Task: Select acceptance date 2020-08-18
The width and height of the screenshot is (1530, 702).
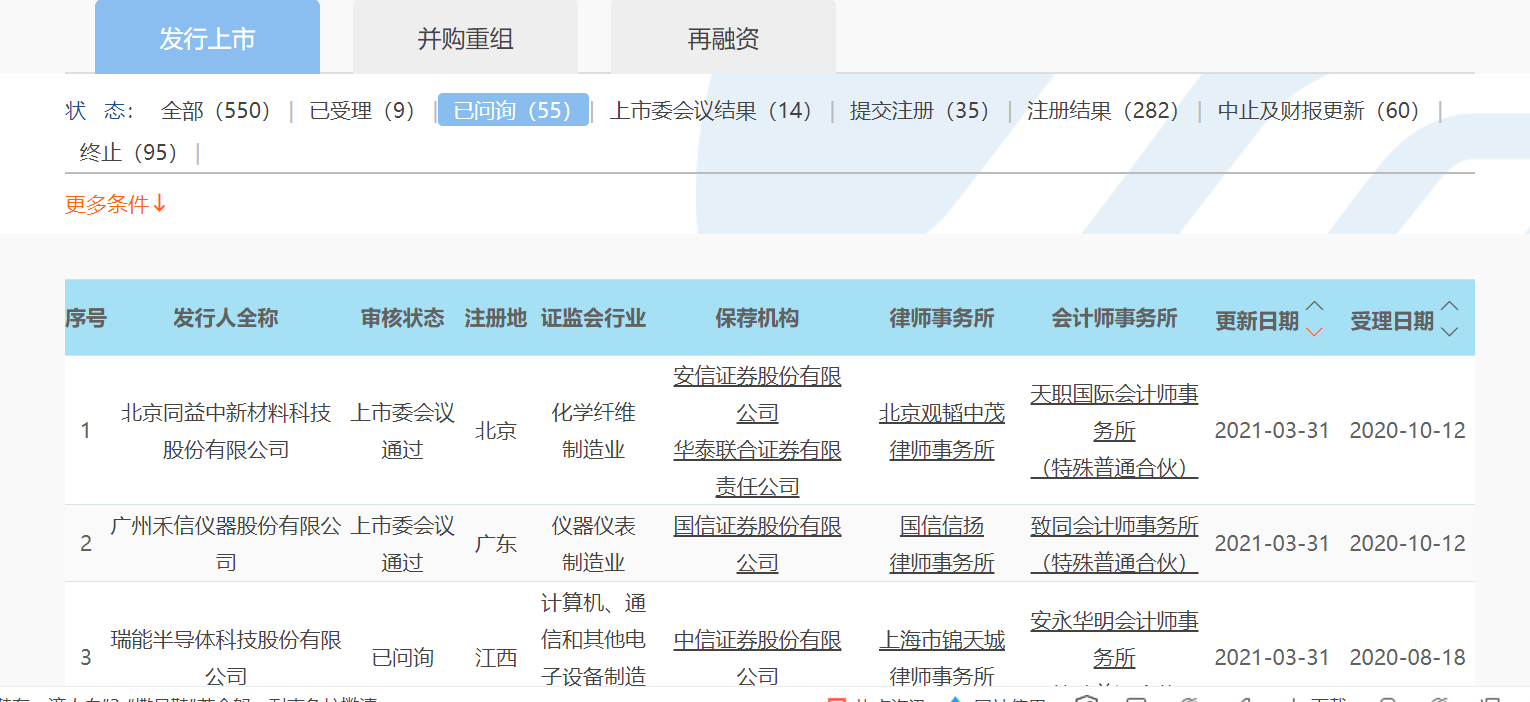Action: pos(1407,658)
